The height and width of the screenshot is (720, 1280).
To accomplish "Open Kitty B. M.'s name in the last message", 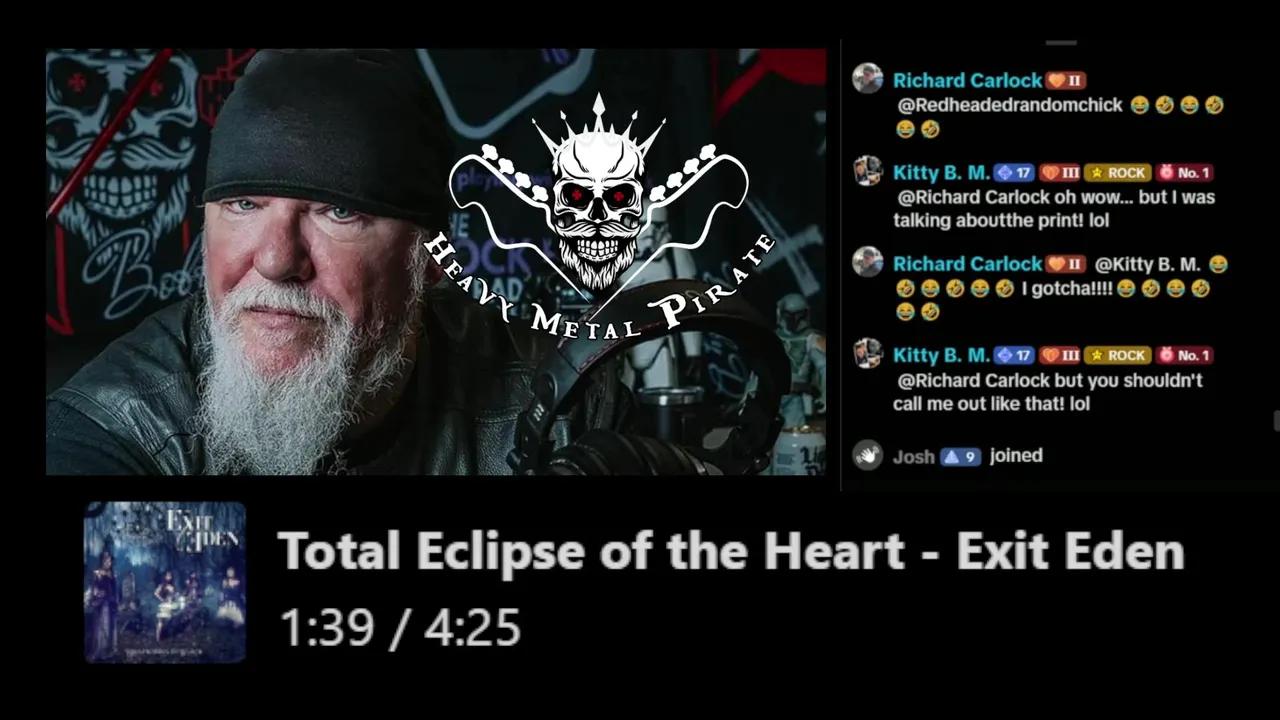I will coord(941,355).
